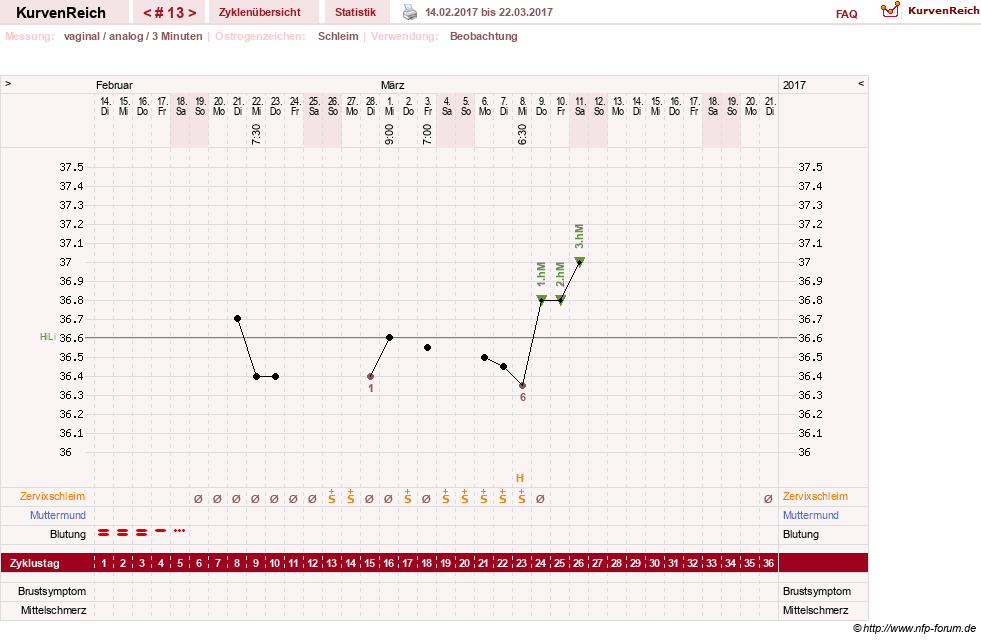The height and width of the screenshot is (640, 981).
Task: Click the printer icon next to the date range
Action: click(409, 12)
